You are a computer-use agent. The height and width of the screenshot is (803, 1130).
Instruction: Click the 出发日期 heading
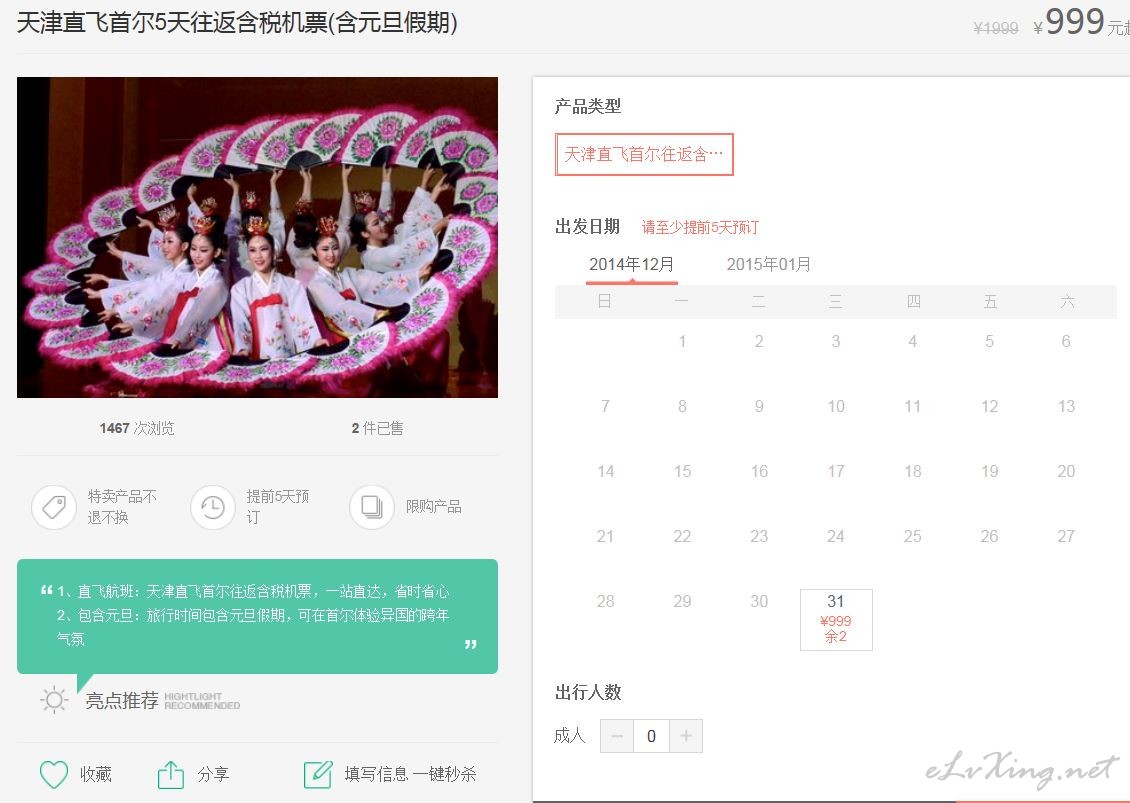pyautogui.click(x=588, y=226)
